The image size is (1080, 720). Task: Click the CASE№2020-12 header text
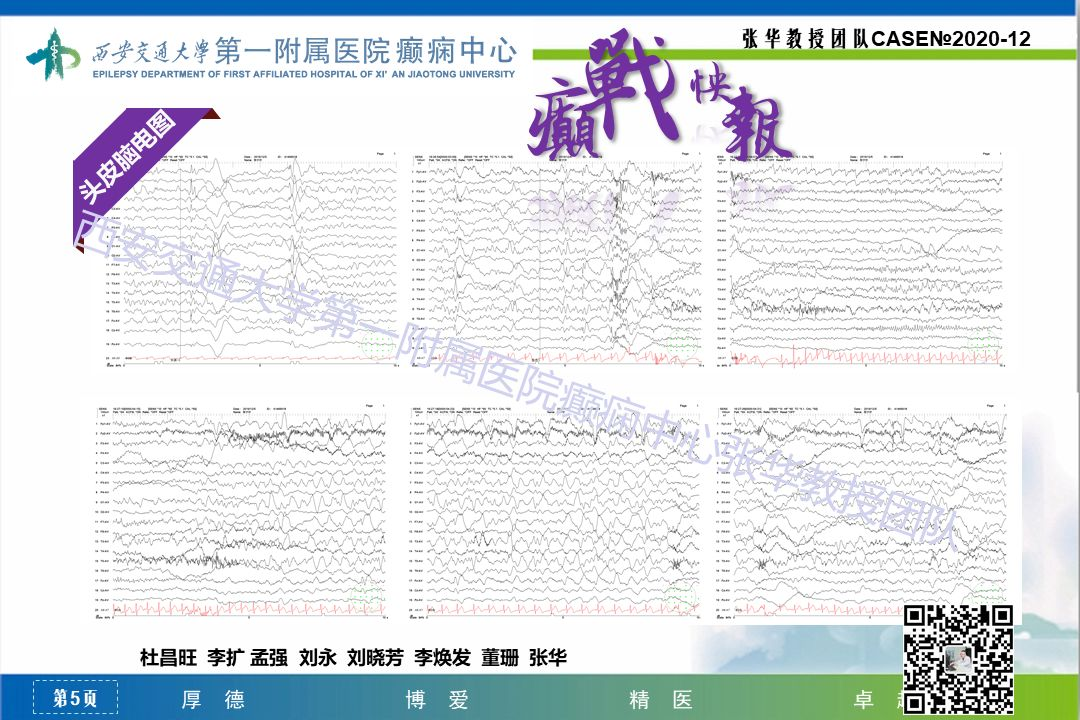(x=950, y=39)
